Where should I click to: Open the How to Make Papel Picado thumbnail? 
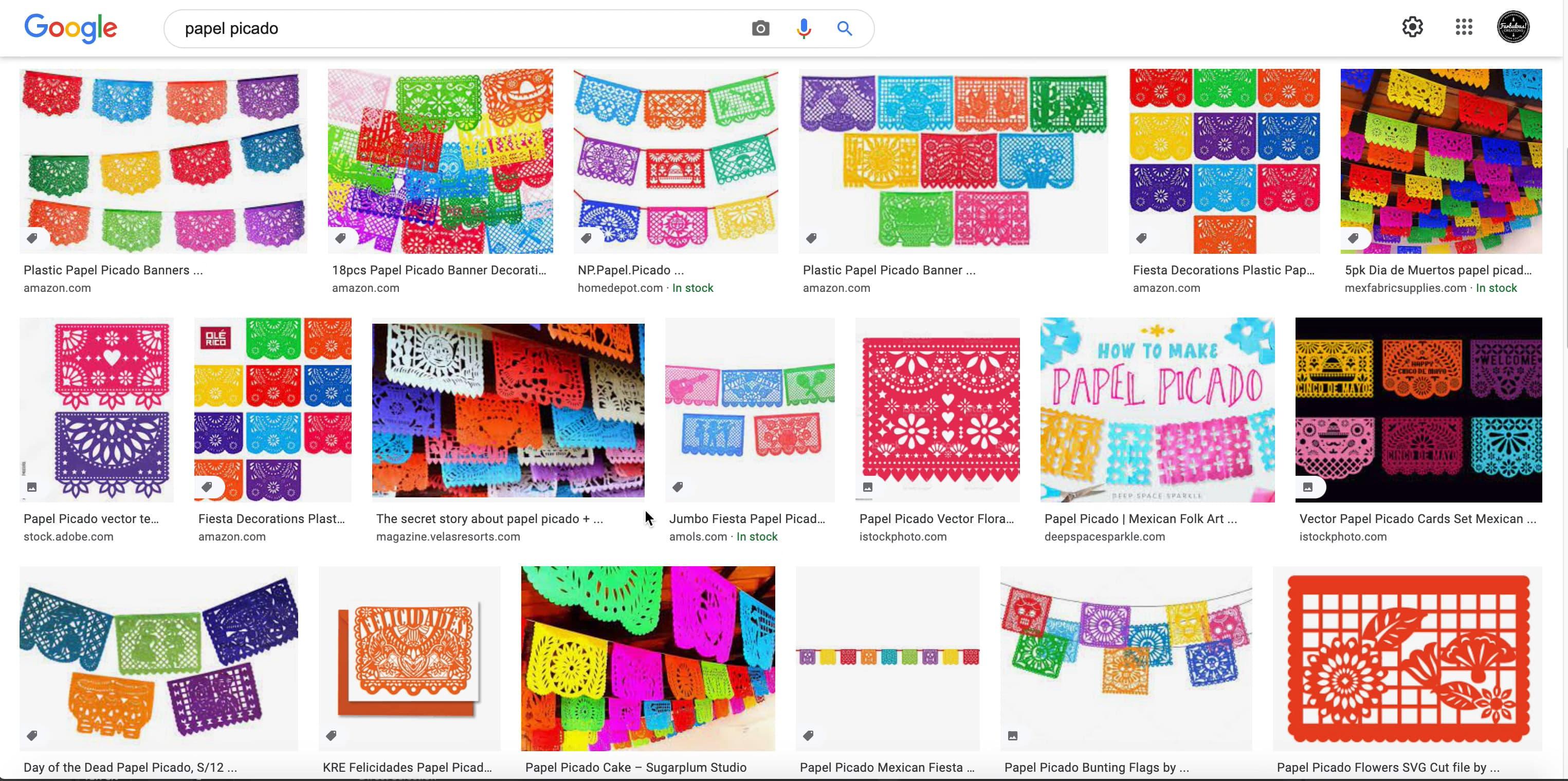point(1157,410)
